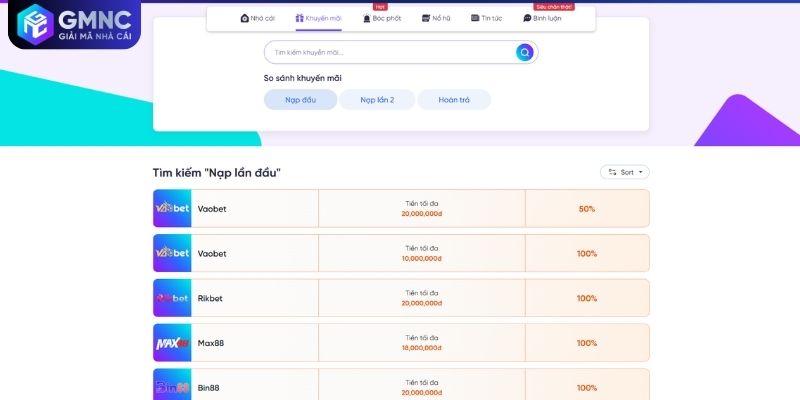Expand the Sort dropdown
This screenshot has height=400, width=800.
624,172
